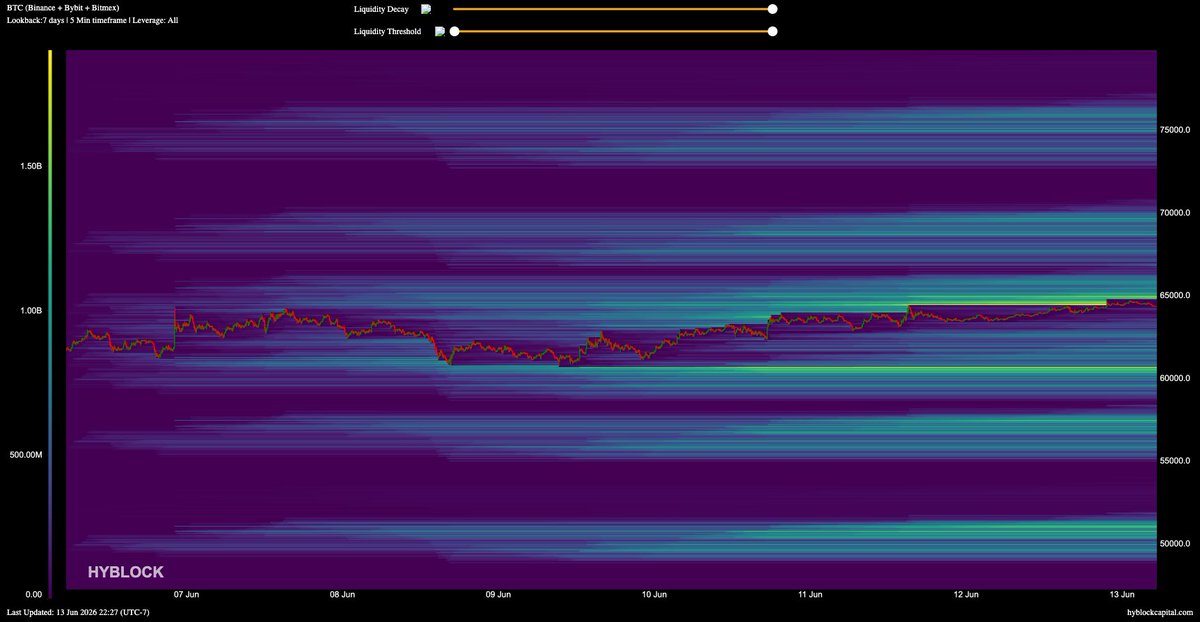Image resolution: width=1200 pixels, height=622 pixels.
Task: Click the 60000.0 price axis label
Action: click(x=1174, y=378)
